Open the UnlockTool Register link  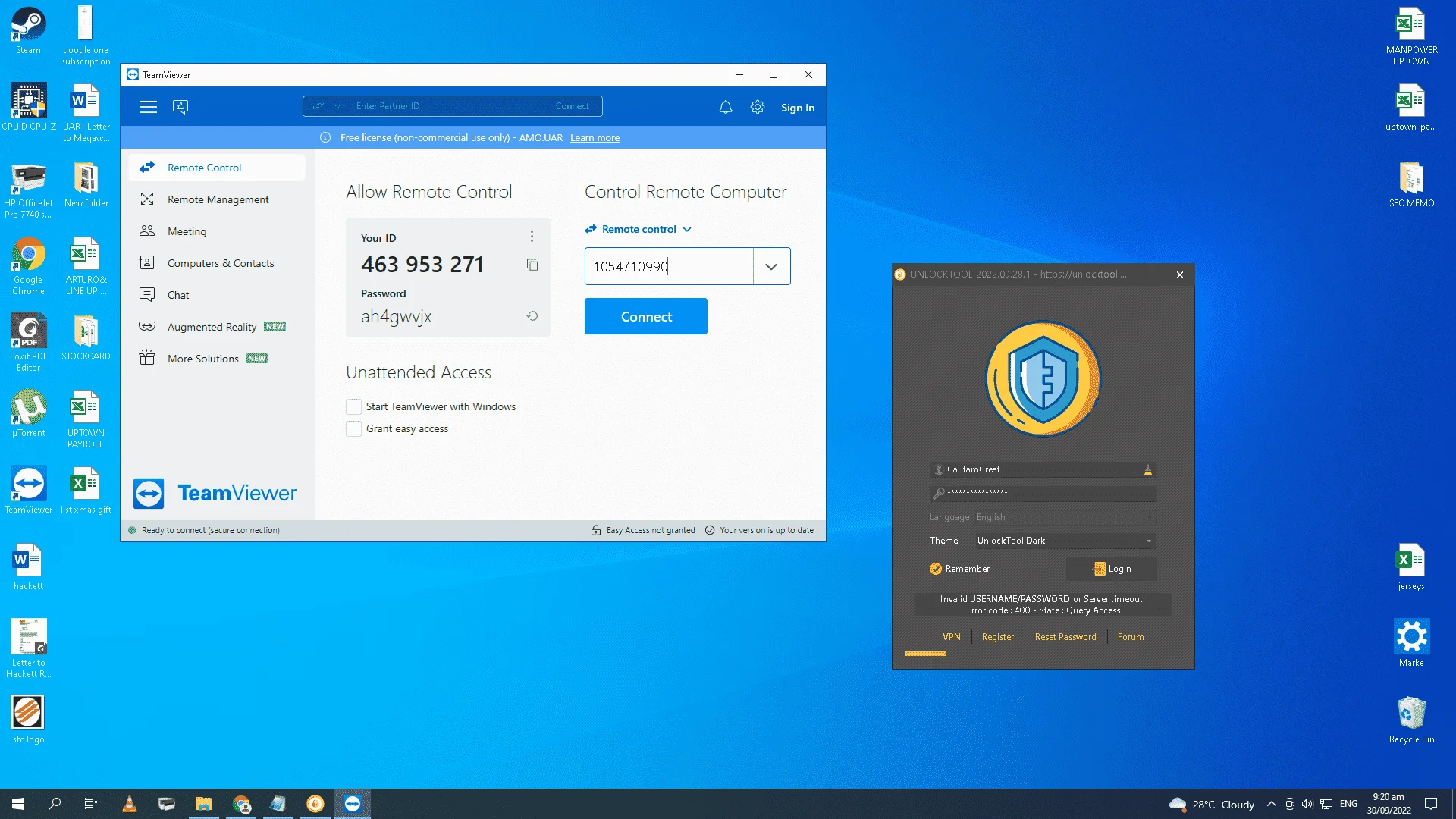(x=997, y=637)
